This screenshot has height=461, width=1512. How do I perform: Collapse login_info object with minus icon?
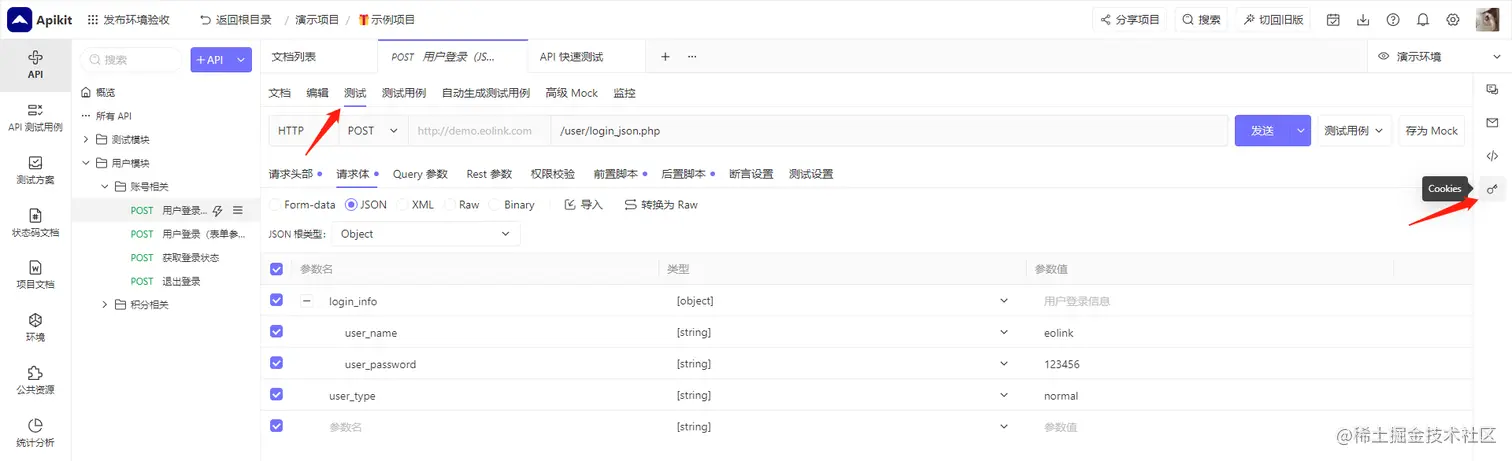[307, 301]
